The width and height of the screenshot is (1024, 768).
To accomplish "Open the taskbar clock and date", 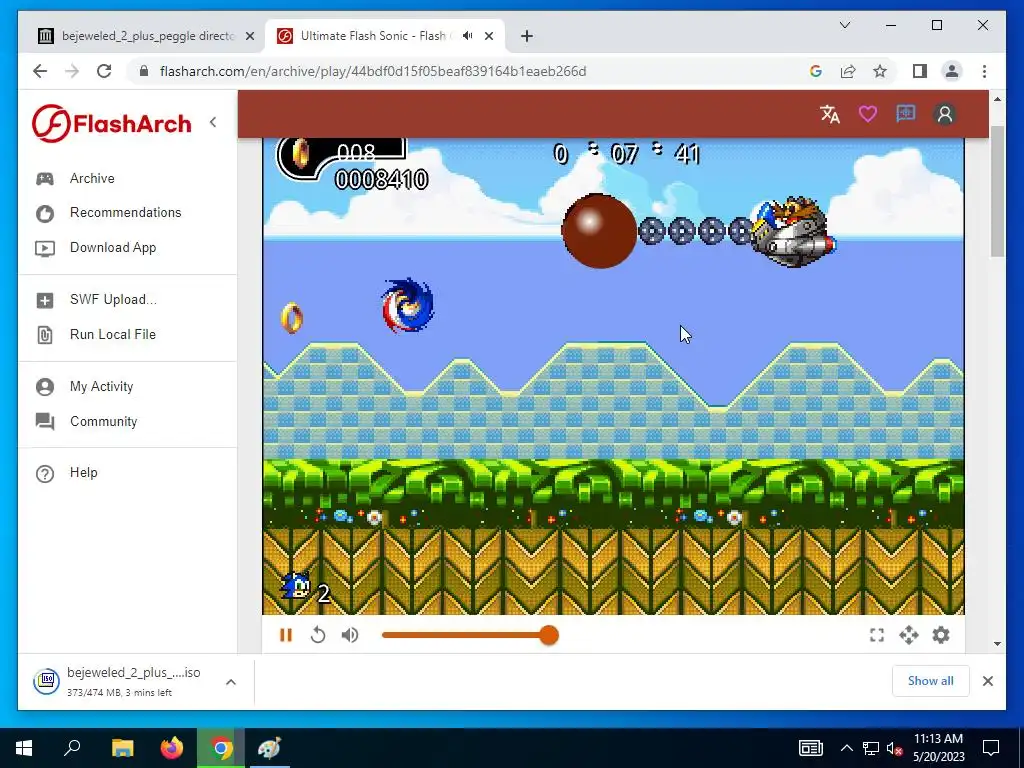I will click(x=938, y=748).
